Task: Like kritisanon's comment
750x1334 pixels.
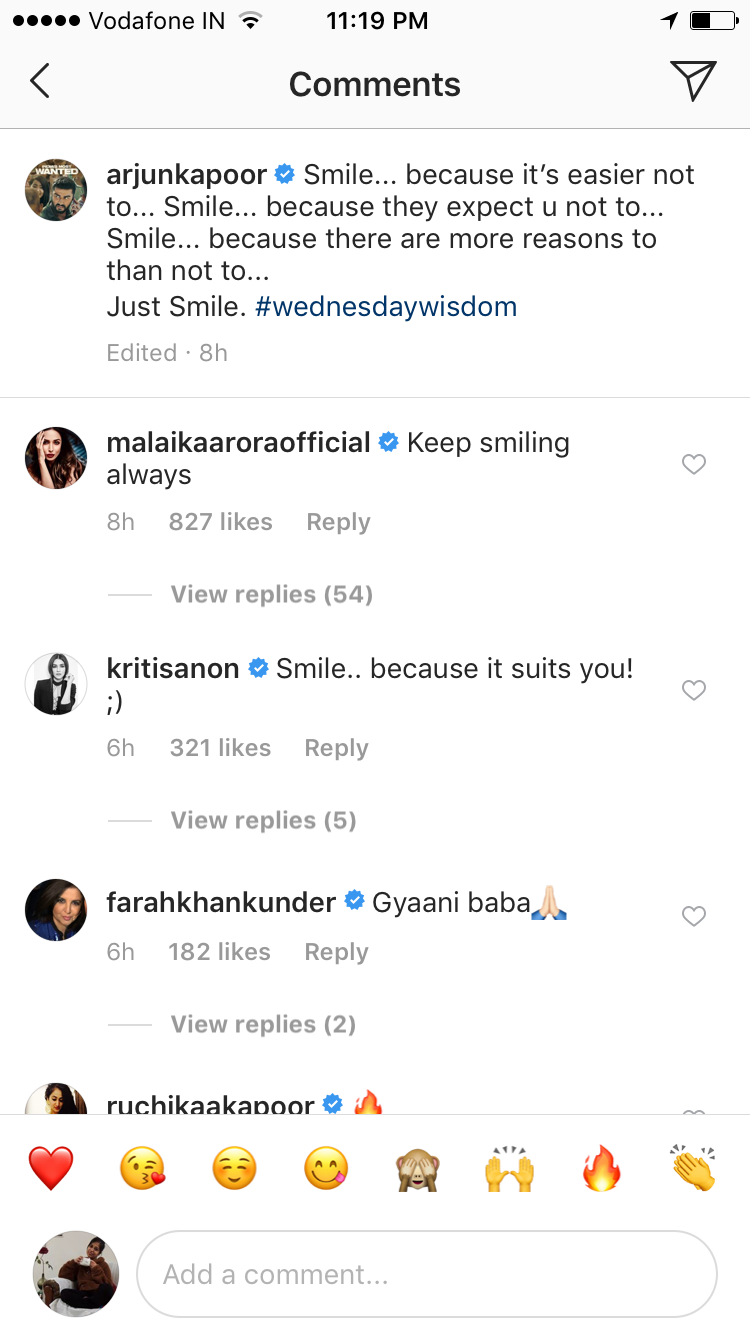Action: click(x=693, y=690)
